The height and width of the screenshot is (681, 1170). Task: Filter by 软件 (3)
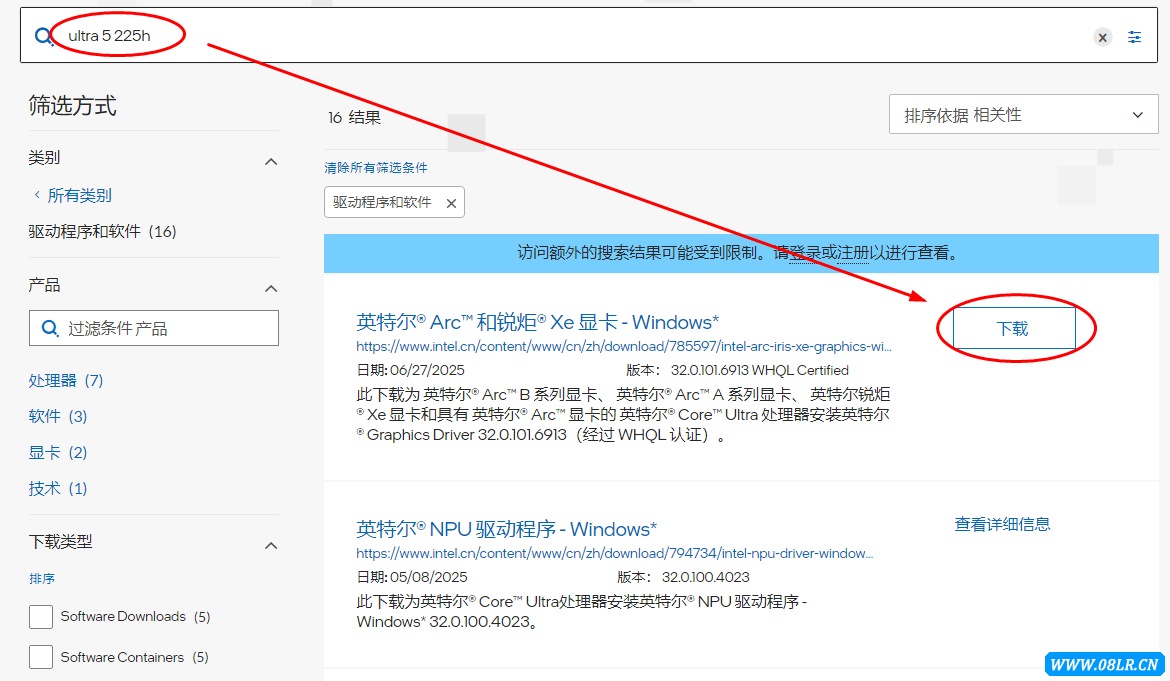pos(57,416)
